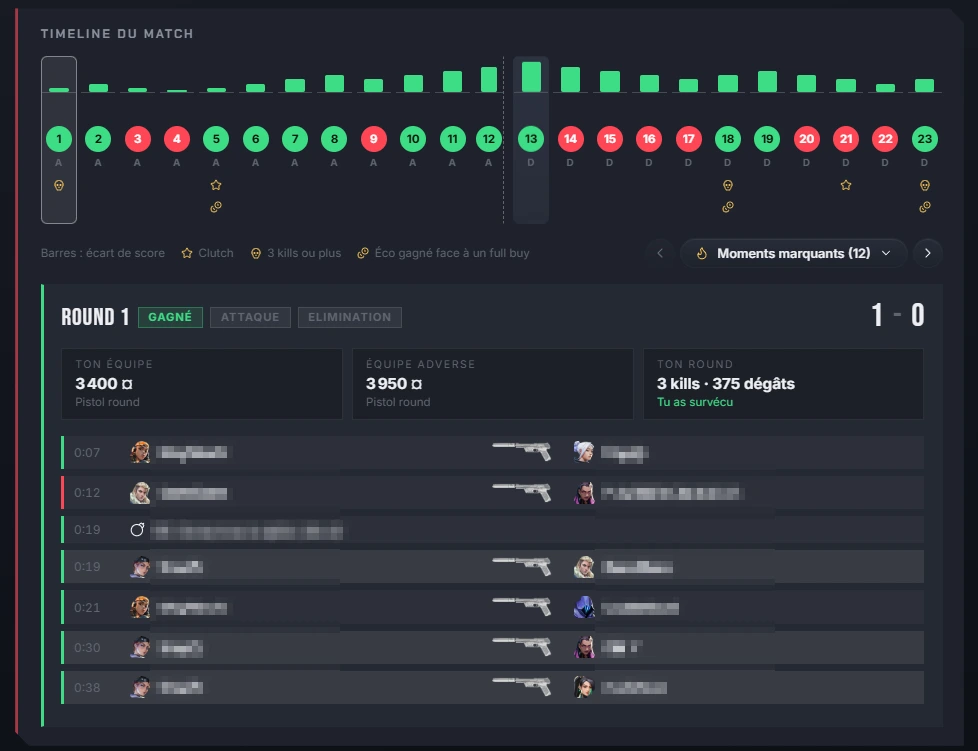Click the spike plant icon at 0:19
Viewport: 978px width, 751px height.
[137, 530]
